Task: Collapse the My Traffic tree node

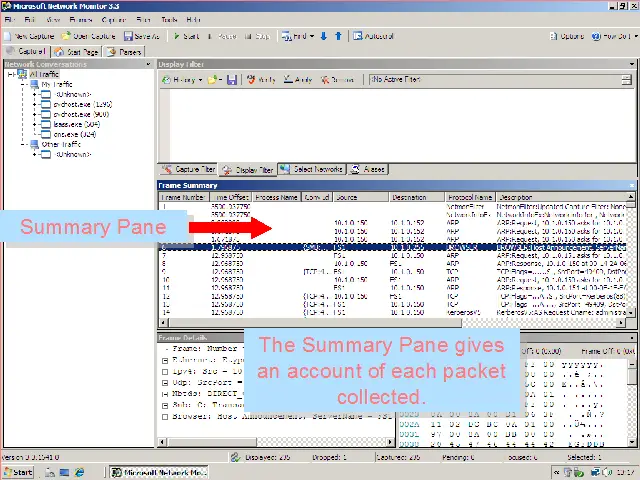Action: tap(23, 84)
